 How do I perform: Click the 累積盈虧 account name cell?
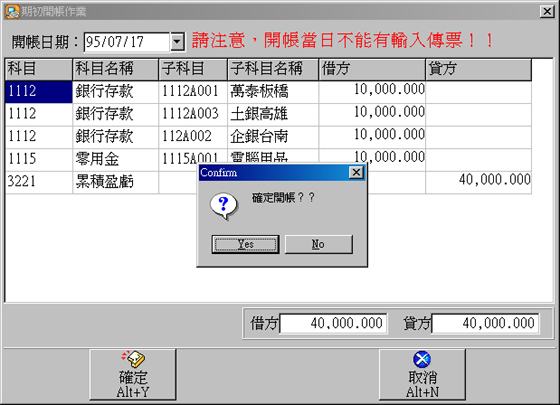coord(115,182)
